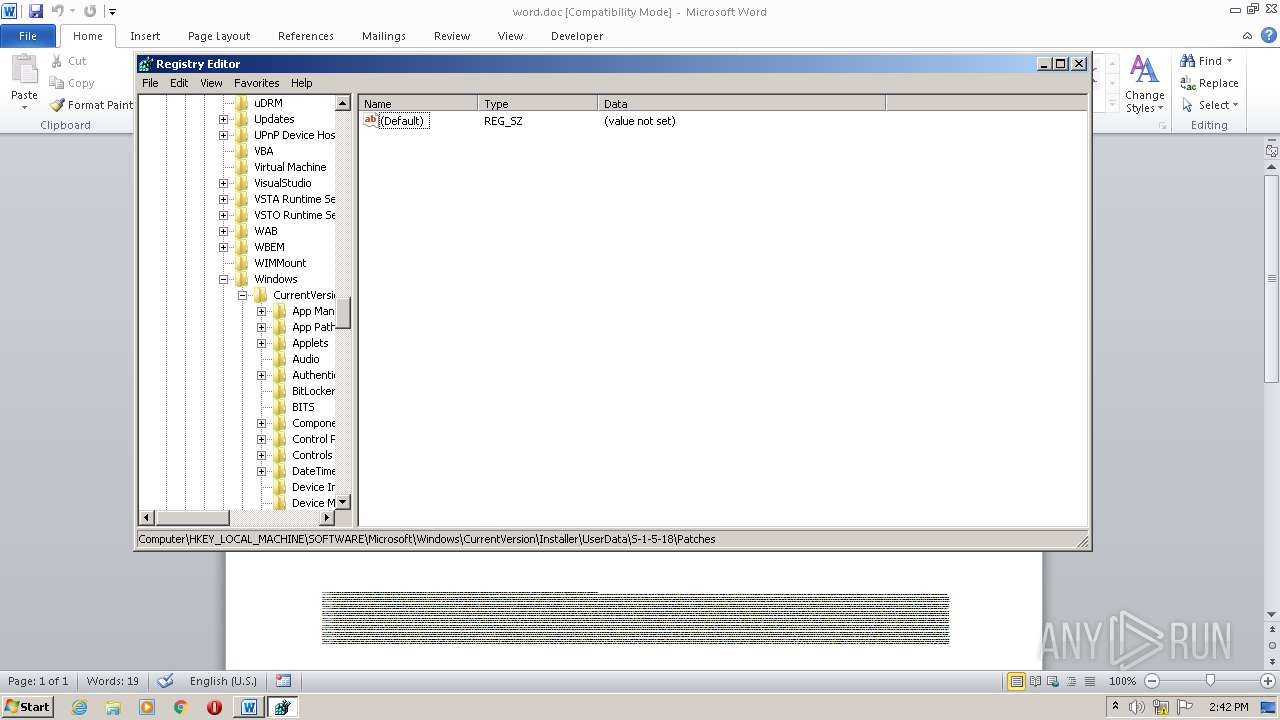Screen dimensions: 1280x720
Task: Expand the VisualStudio registry key
Action: click(x=224, y=183)
